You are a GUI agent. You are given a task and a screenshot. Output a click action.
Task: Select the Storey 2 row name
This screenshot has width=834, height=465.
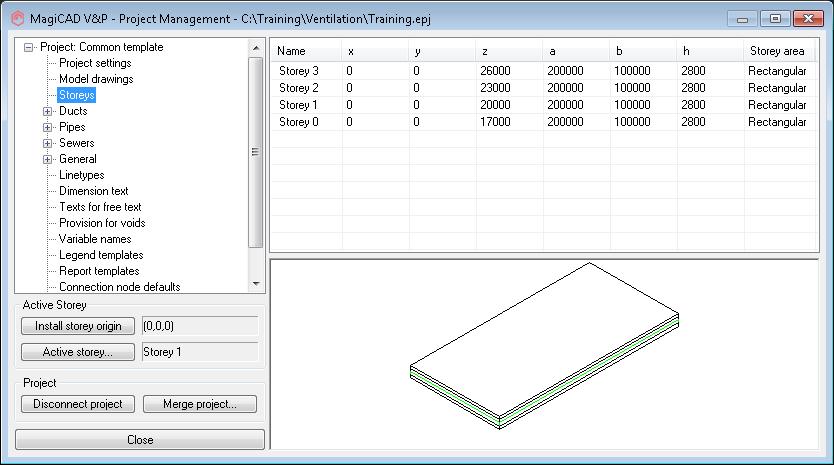[x=299, y=88]
